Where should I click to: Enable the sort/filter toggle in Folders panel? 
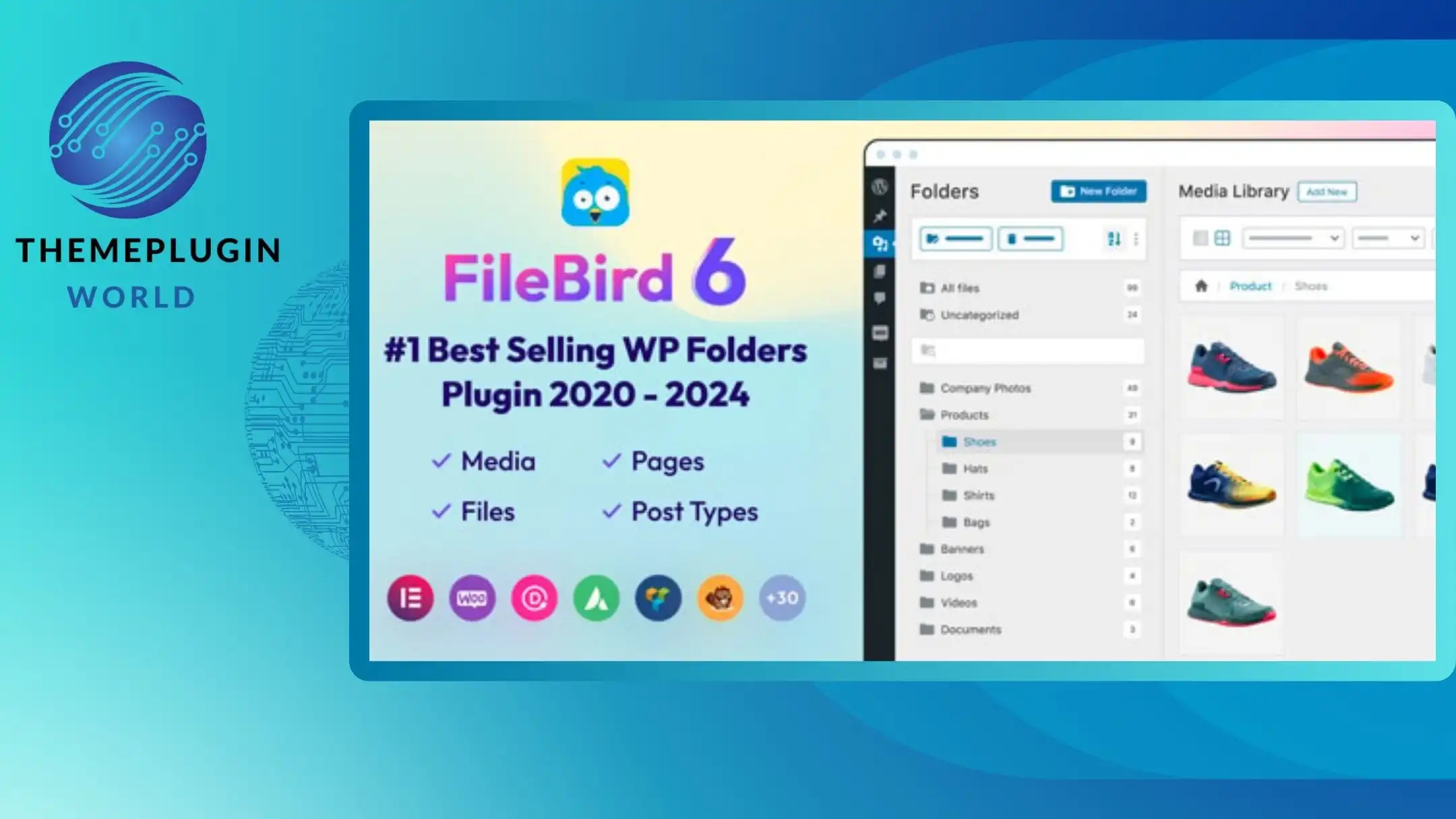click(x=1114, y=239)
